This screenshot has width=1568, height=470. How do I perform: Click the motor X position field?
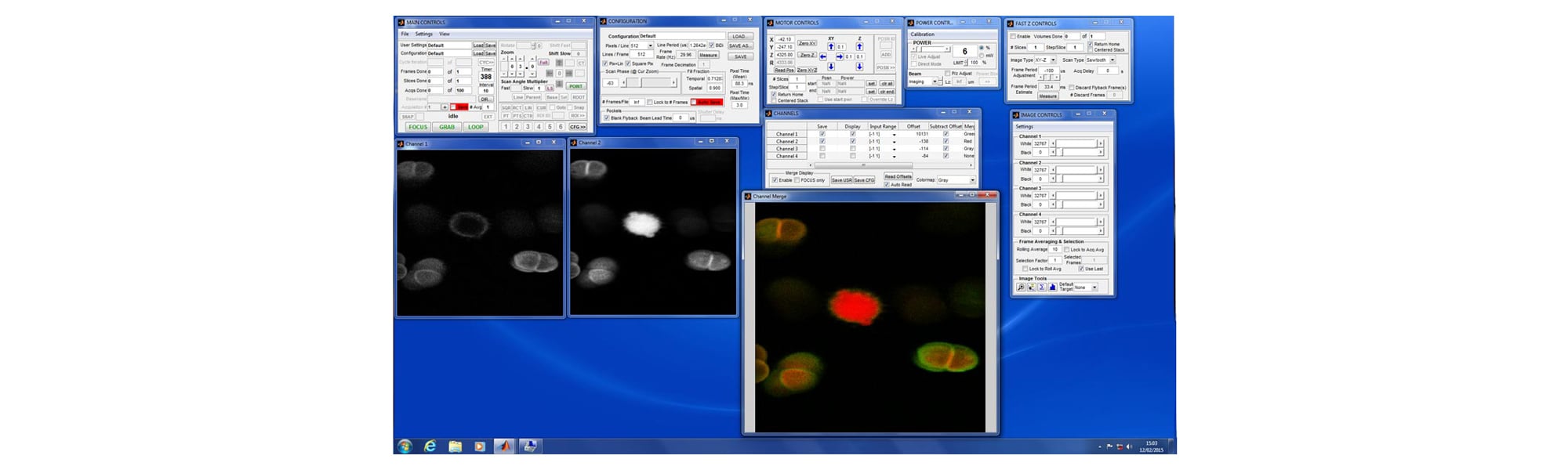click(784, 39)
